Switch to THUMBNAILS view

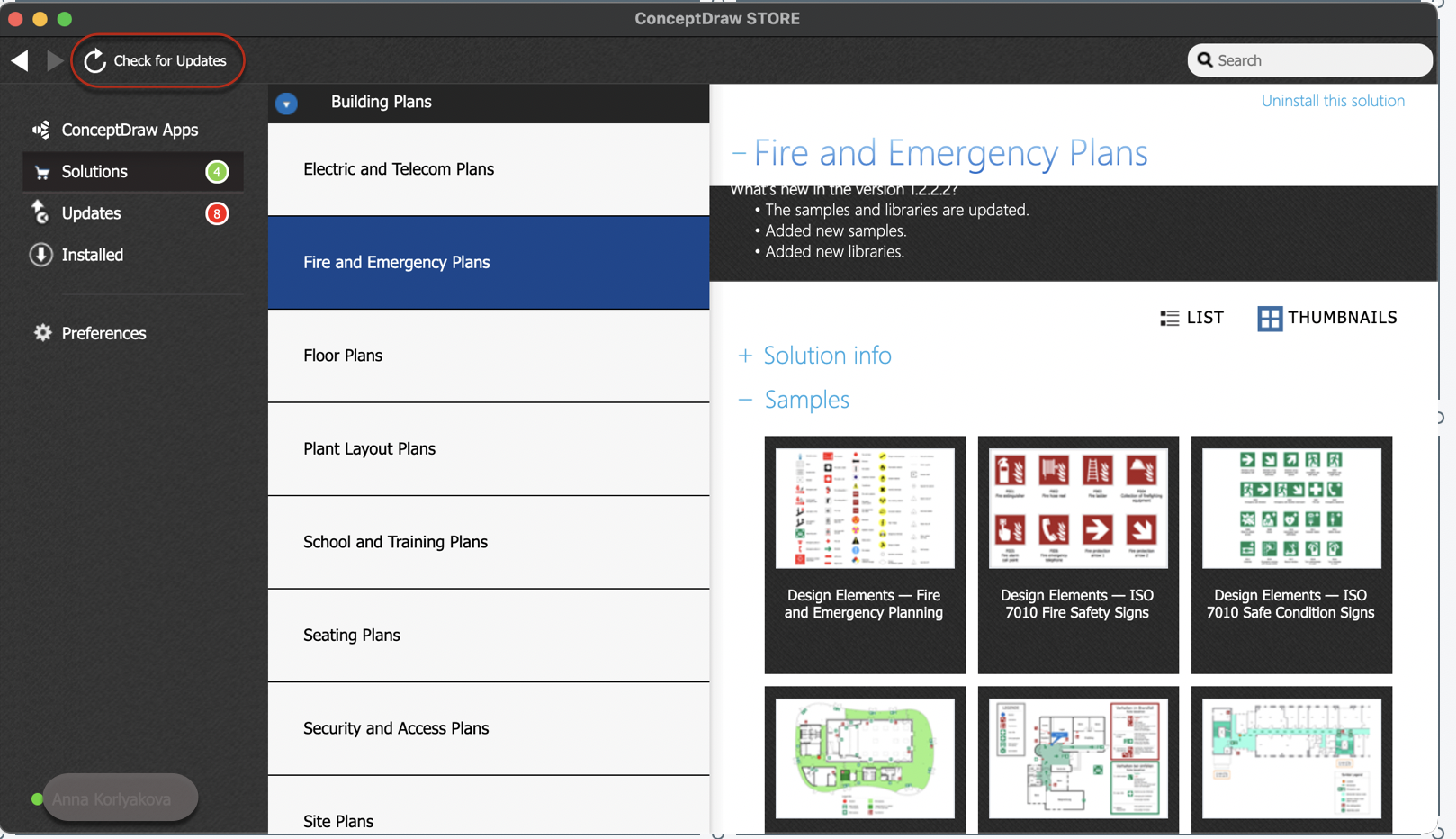point(1327,318)
